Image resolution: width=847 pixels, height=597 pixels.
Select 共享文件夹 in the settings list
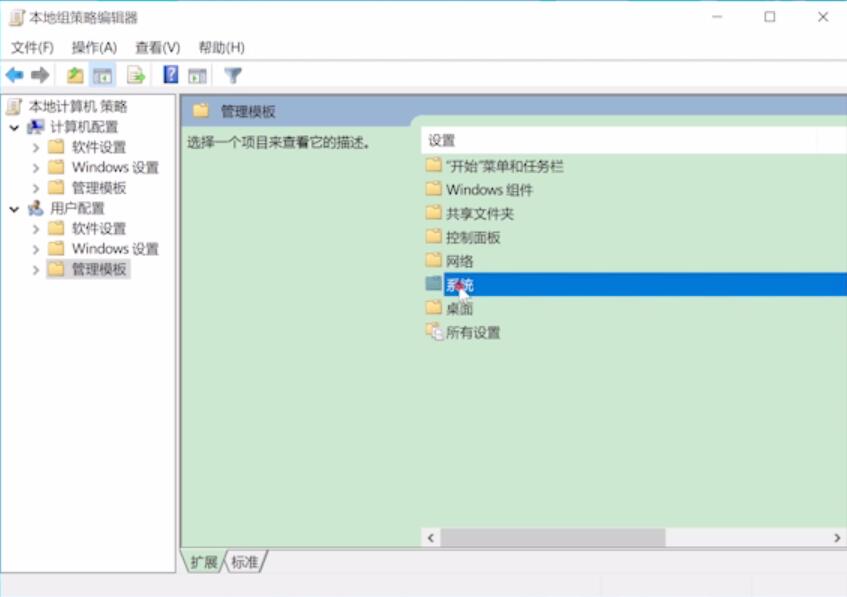[480, 213]
